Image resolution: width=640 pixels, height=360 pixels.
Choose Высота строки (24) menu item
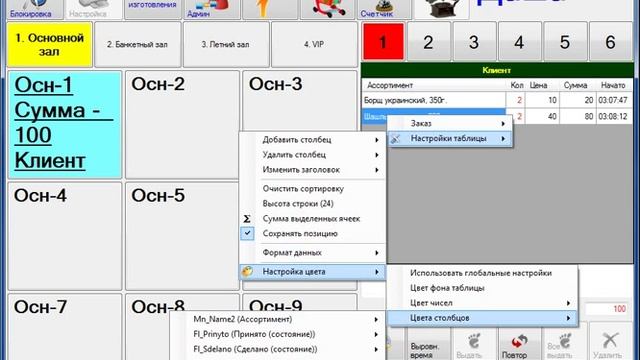(x=313, y=204)
